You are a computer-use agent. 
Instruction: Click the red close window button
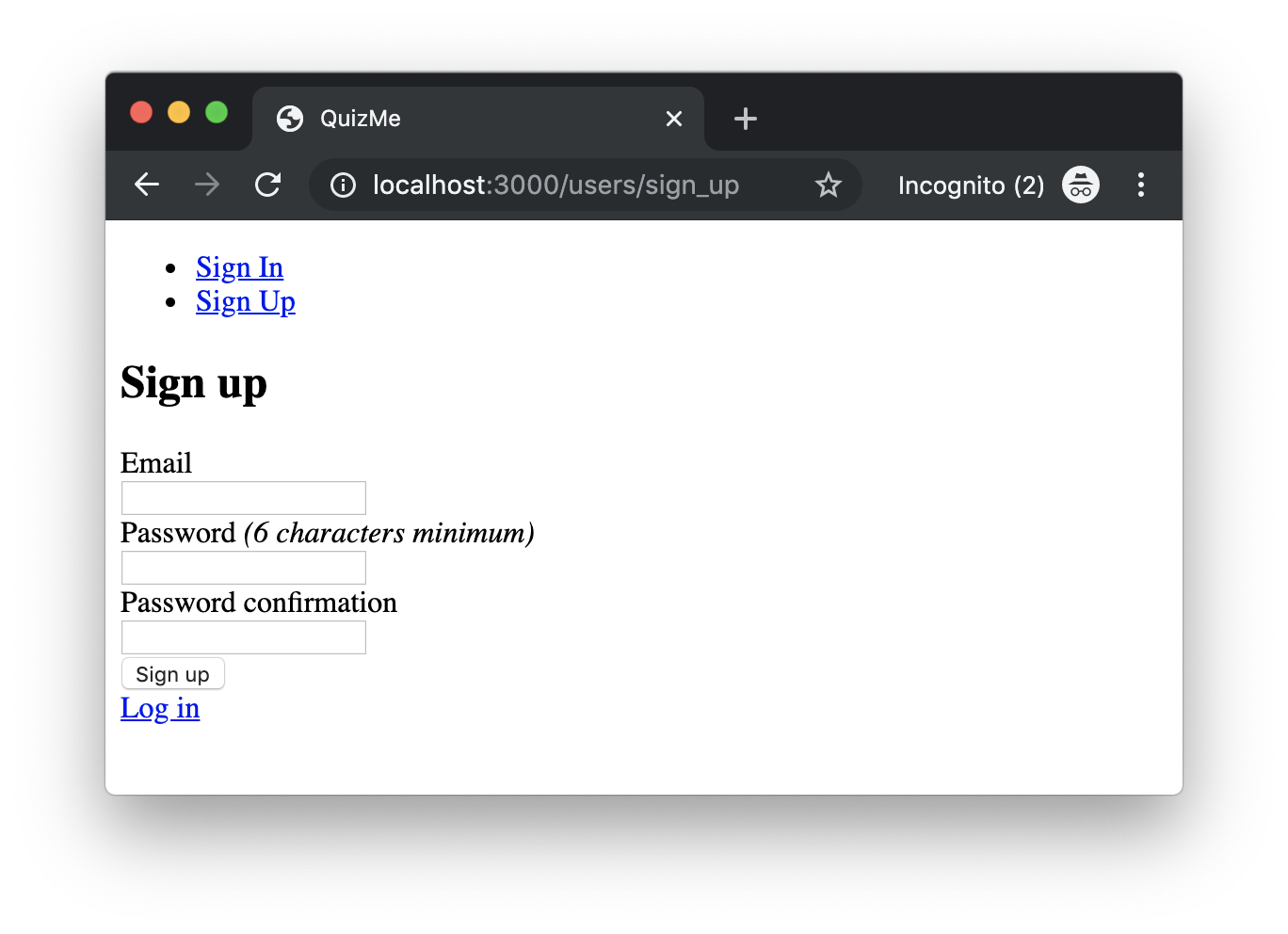141,113
